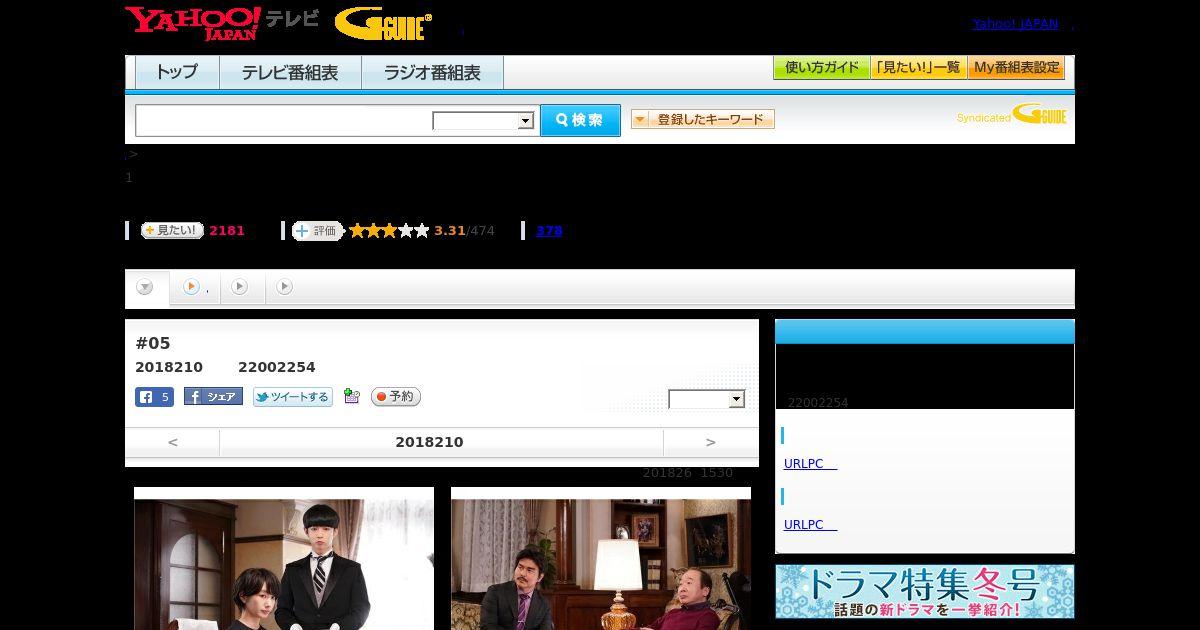
Task: Open the right drama scene thumbnail with two men
Action: (601, 558)
